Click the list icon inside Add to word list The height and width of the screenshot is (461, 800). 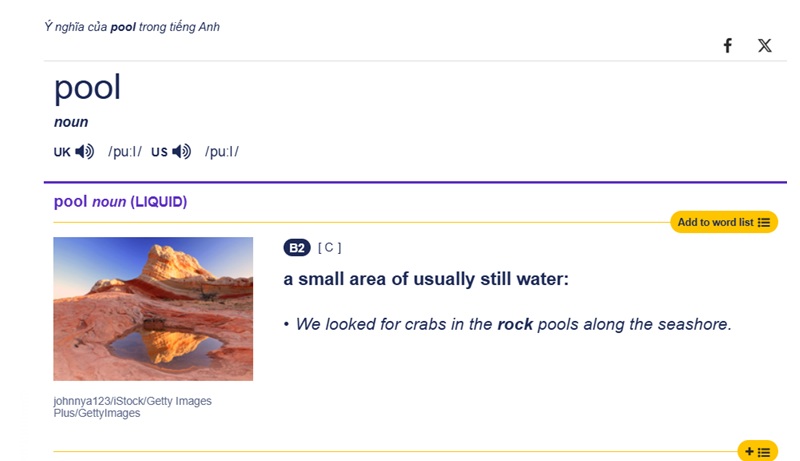click(764, 222)
